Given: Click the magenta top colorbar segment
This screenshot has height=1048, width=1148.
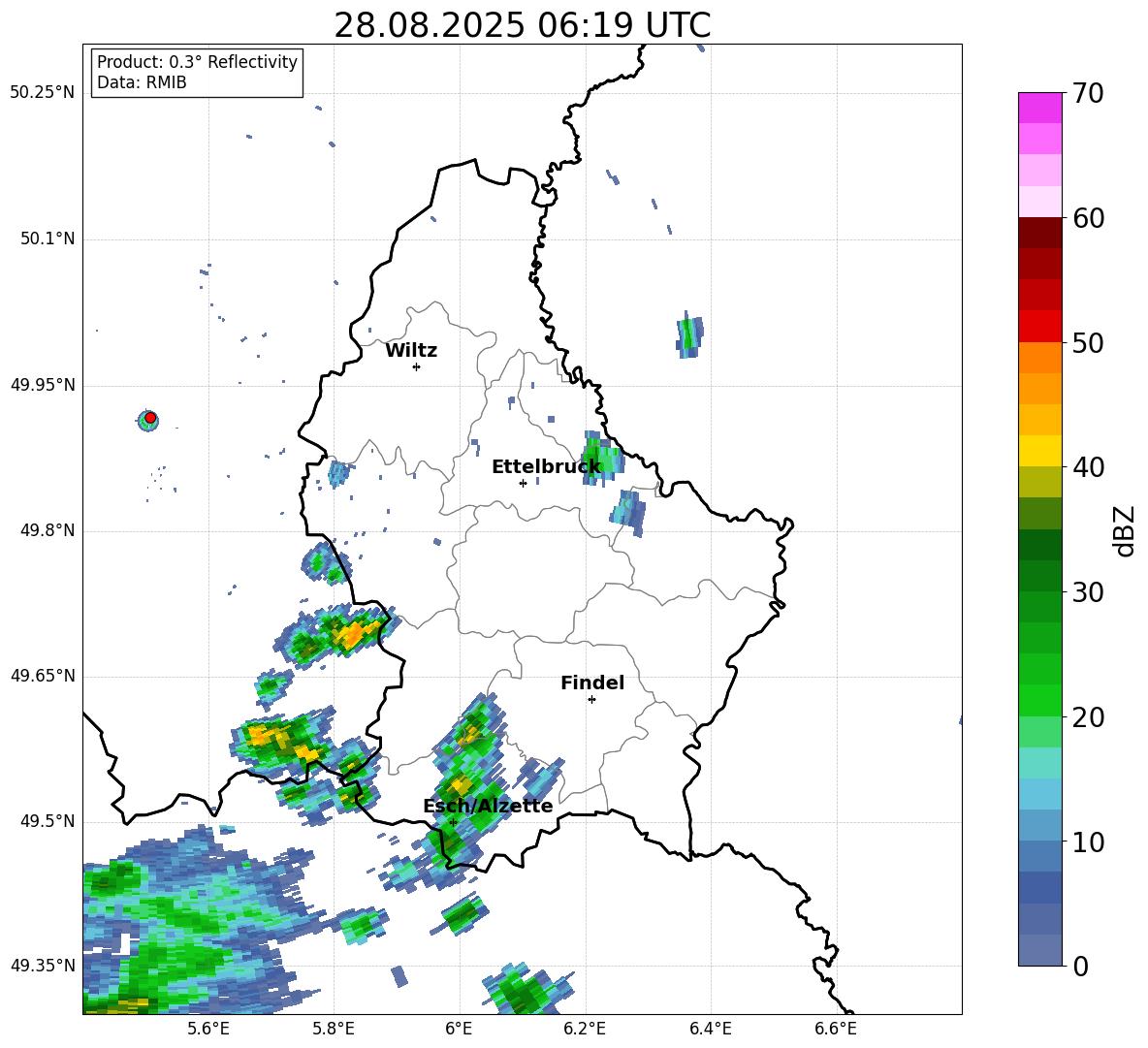Looking at the screenshot, I should coord(1039,109).
